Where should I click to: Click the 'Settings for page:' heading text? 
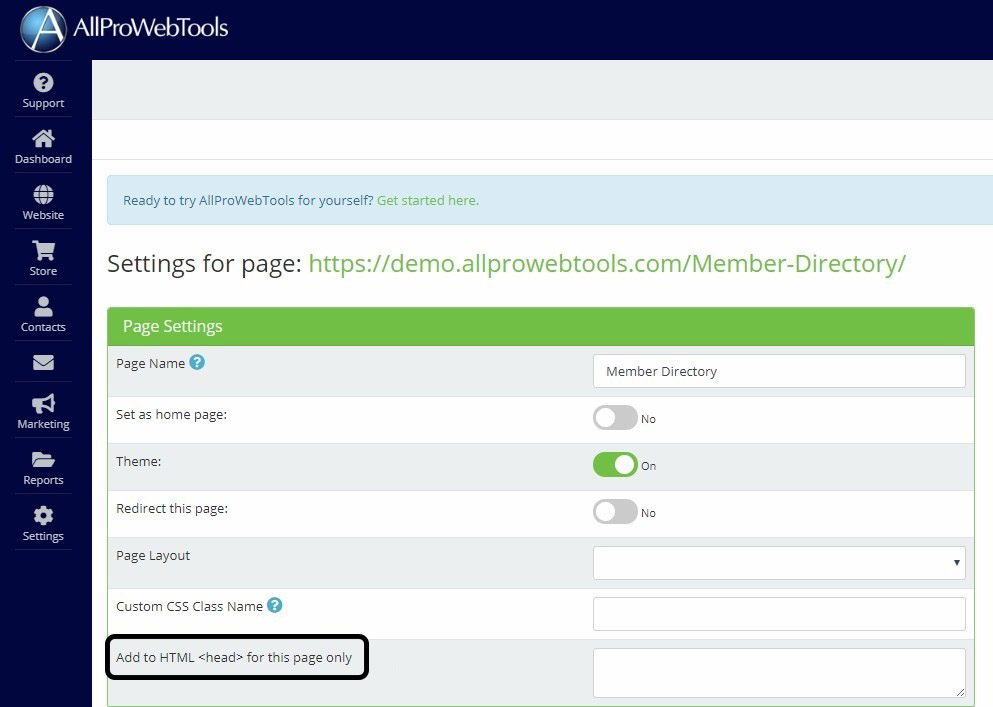(205, 264)
